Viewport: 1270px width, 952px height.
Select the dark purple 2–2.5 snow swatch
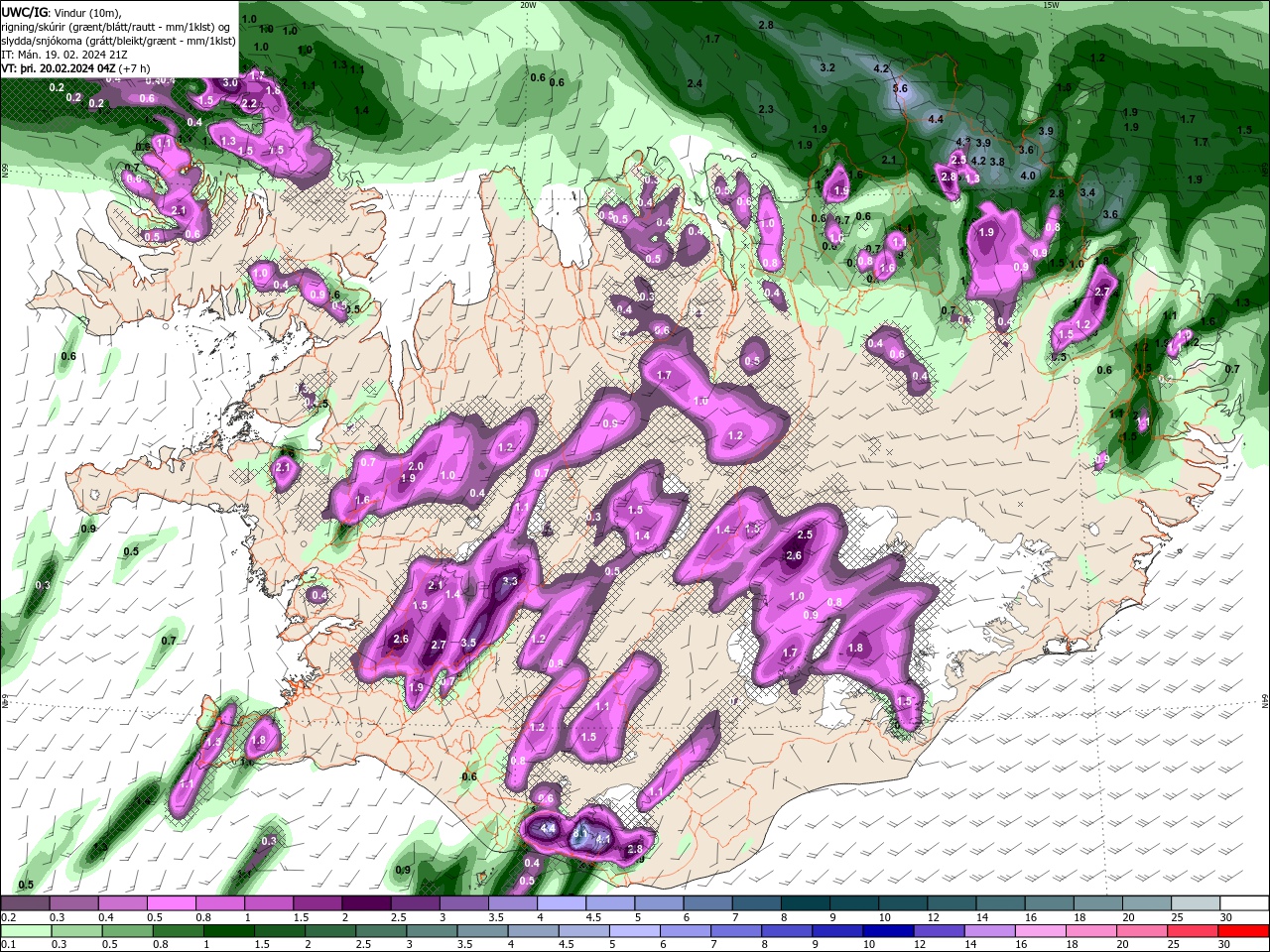pyautogui.click(x=366, y=904)
